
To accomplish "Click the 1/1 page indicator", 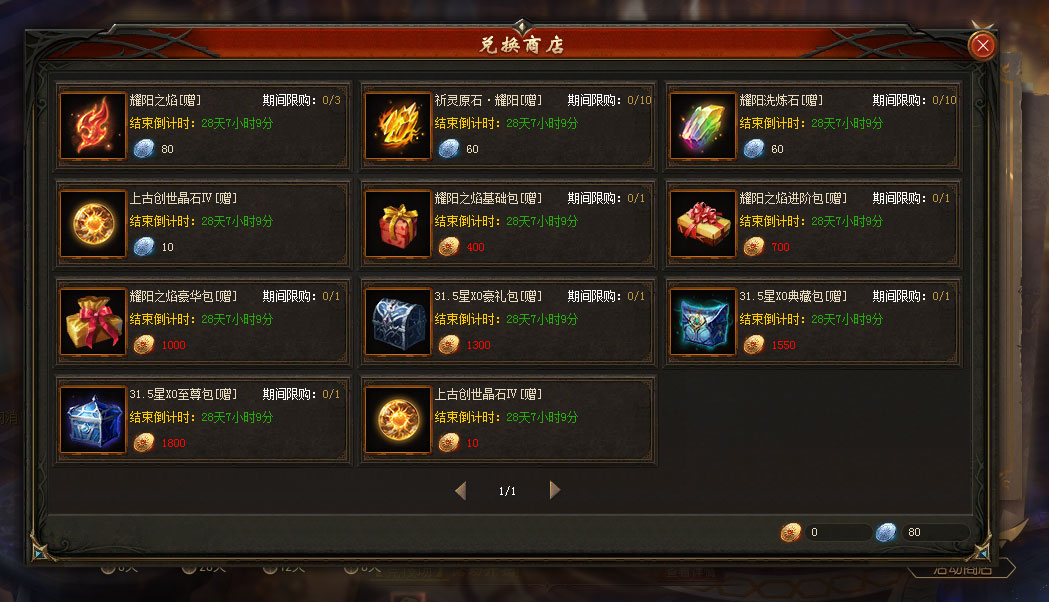I will click(507, 491).
